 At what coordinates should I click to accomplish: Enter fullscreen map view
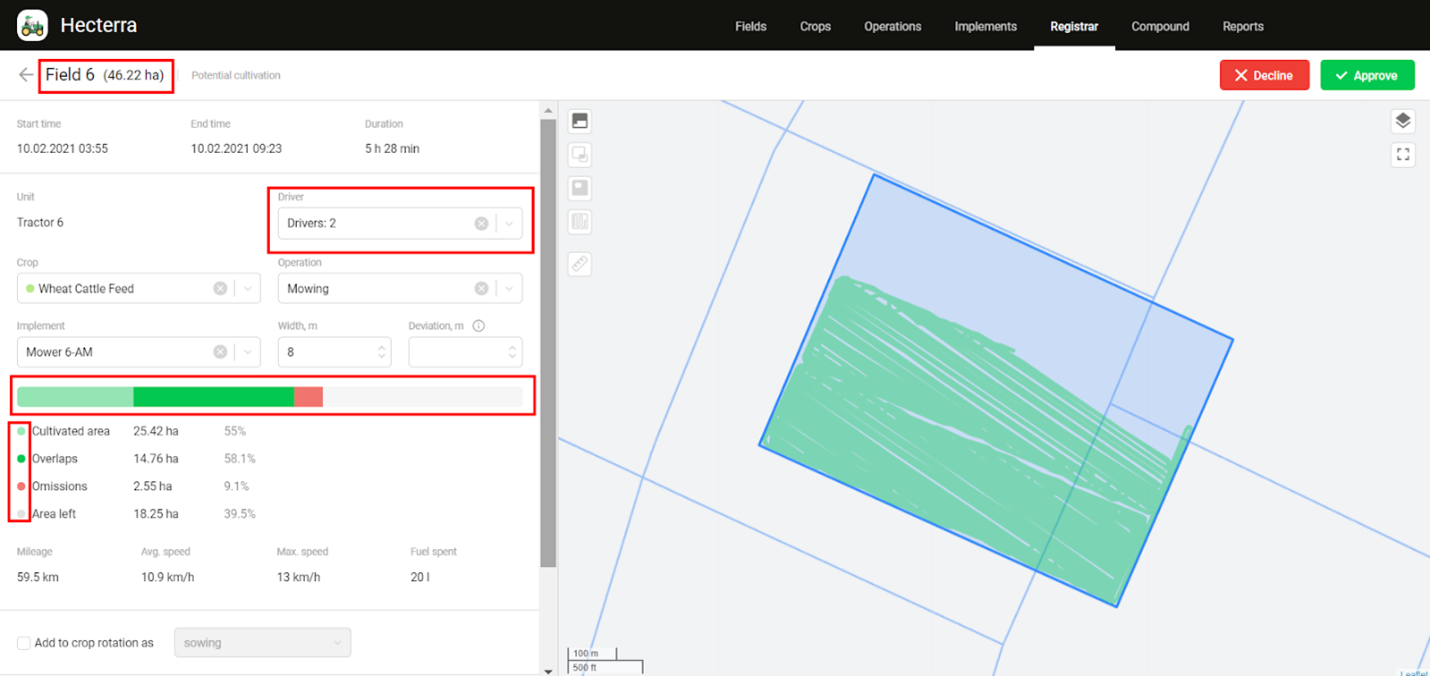[1402, 154]
